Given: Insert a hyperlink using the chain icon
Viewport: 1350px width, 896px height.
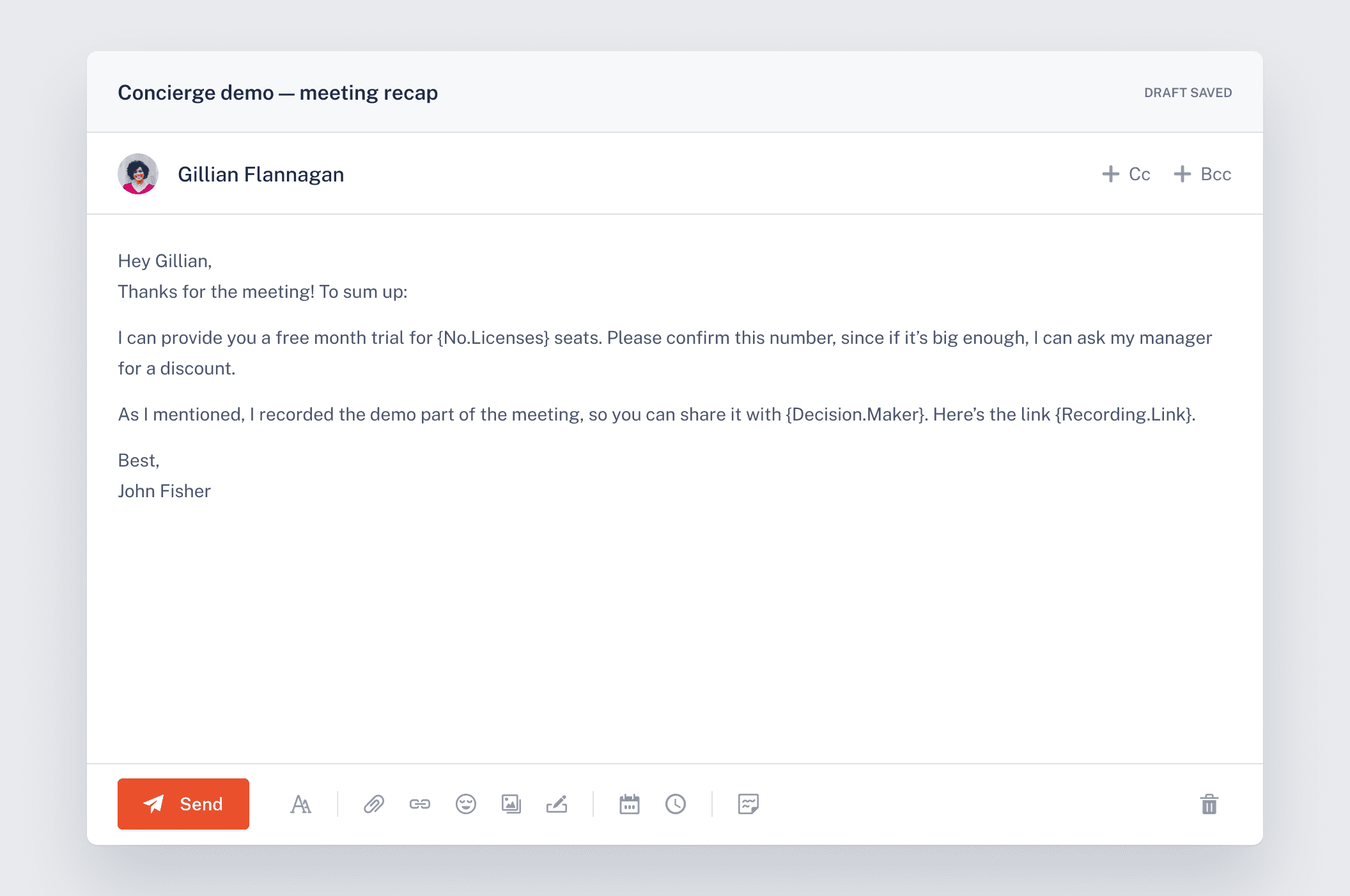Looking at the screenshot, I should coord(420,804).
